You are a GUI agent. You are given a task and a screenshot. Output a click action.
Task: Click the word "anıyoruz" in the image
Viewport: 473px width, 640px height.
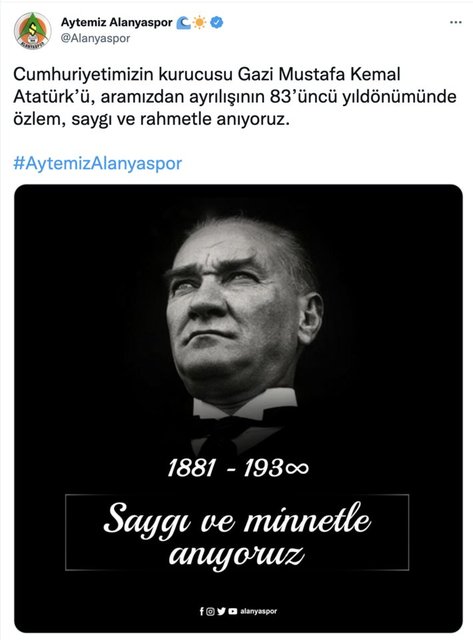(237, 556)
